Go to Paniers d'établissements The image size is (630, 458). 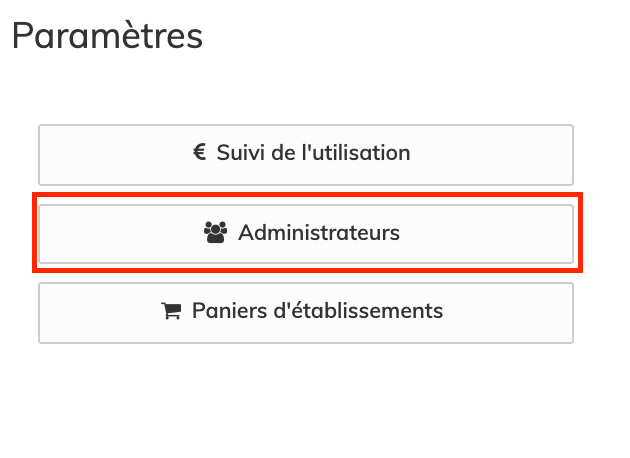pos(305,312)
